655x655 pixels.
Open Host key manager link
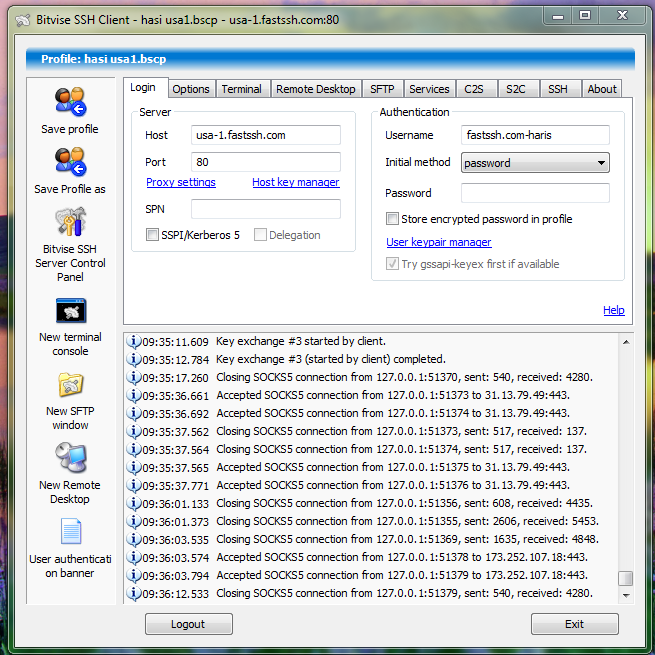click(x=295, y=183)
